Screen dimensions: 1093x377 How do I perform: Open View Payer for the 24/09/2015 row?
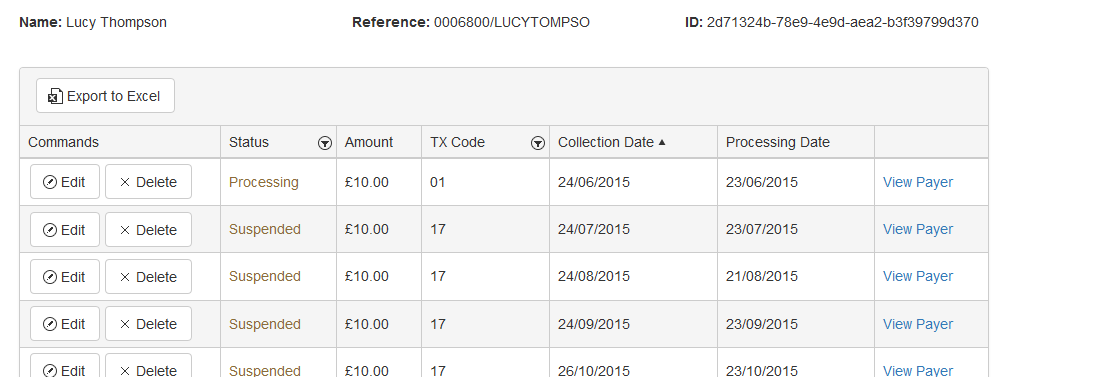[917, 324]
